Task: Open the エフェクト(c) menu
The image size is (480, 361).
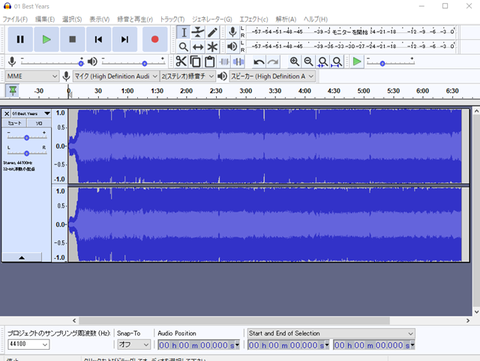Action: click(254, 19)
